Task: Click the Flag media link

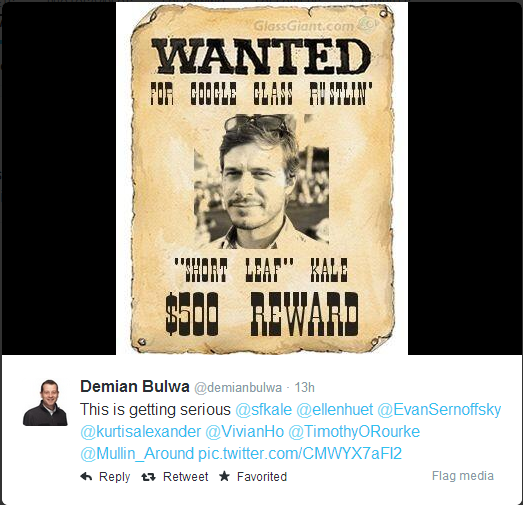Action: 463,476
